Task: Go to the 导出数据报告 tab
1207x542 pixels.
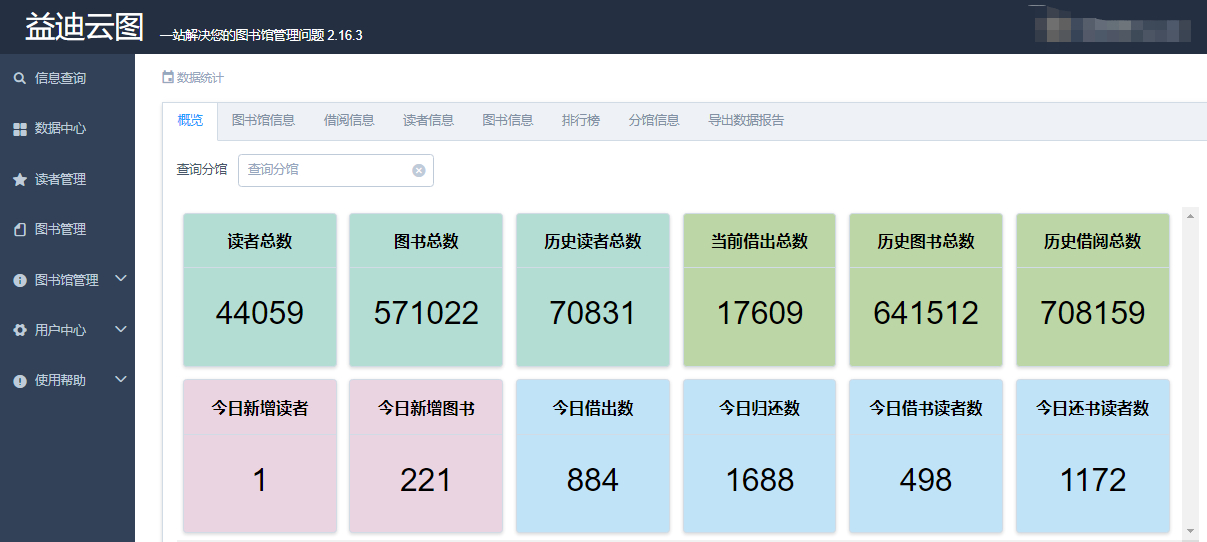Action: [x=746, y=120]
